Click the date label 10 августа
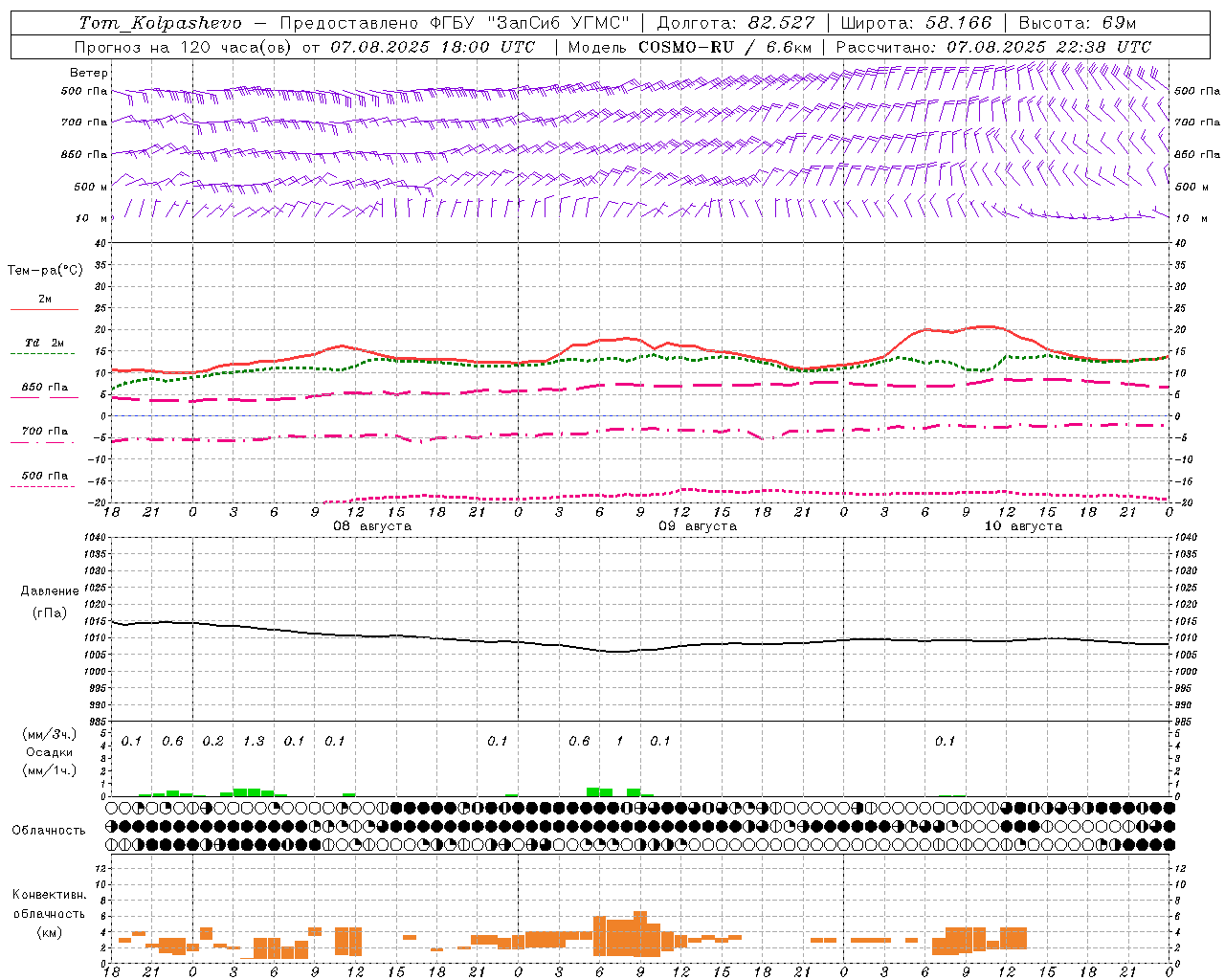This screenshot has height=980, width=1225. click(x=1023, y=526)
